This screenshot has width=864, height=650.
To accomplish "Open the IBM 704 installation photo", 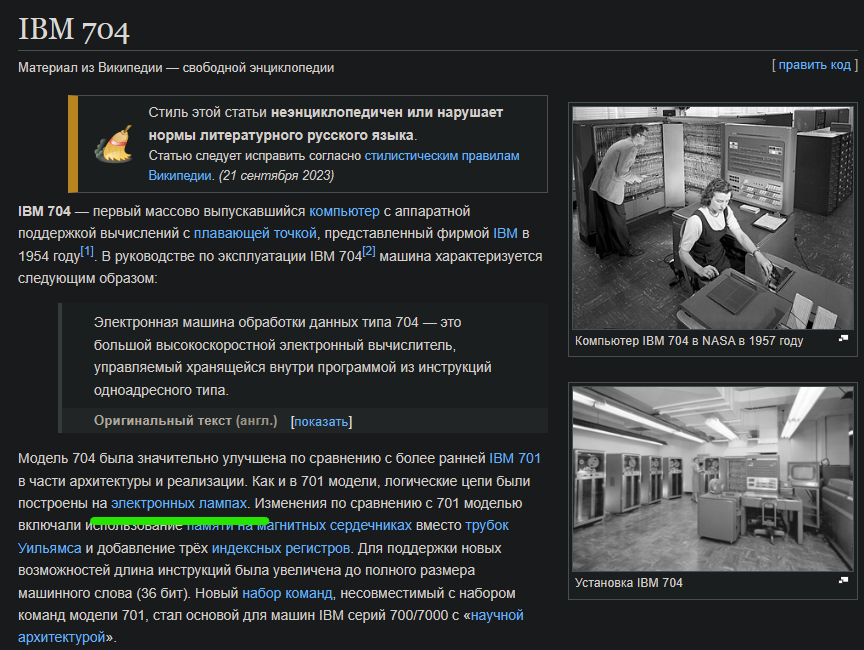I will [x=712, y=479].
